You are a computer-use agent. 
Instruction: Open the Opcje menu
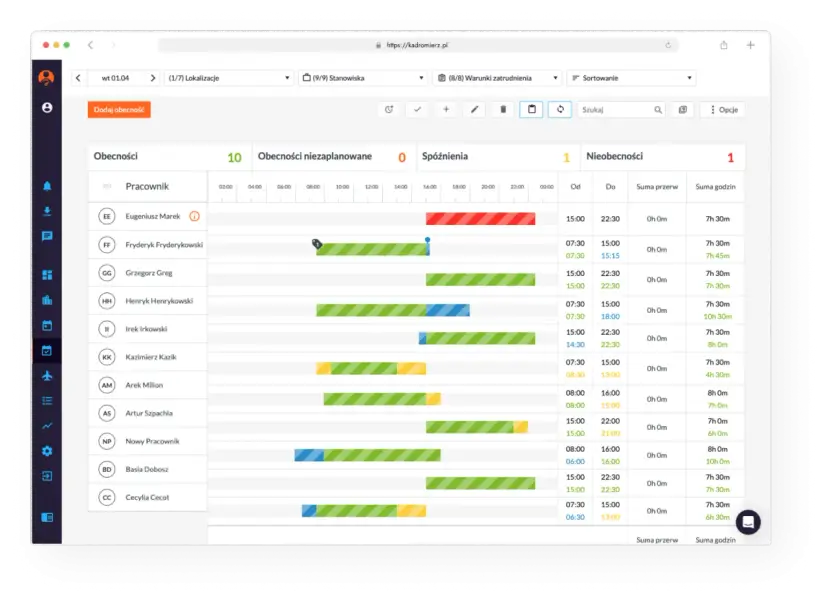tap(722, 109)
